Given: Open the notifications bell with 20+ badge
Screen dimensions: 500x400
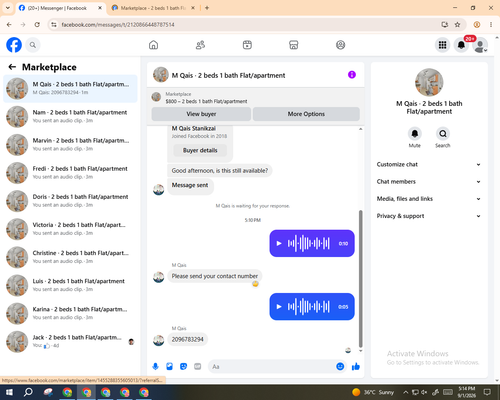Looking at the screenshot, I should (x=461, y=45).
